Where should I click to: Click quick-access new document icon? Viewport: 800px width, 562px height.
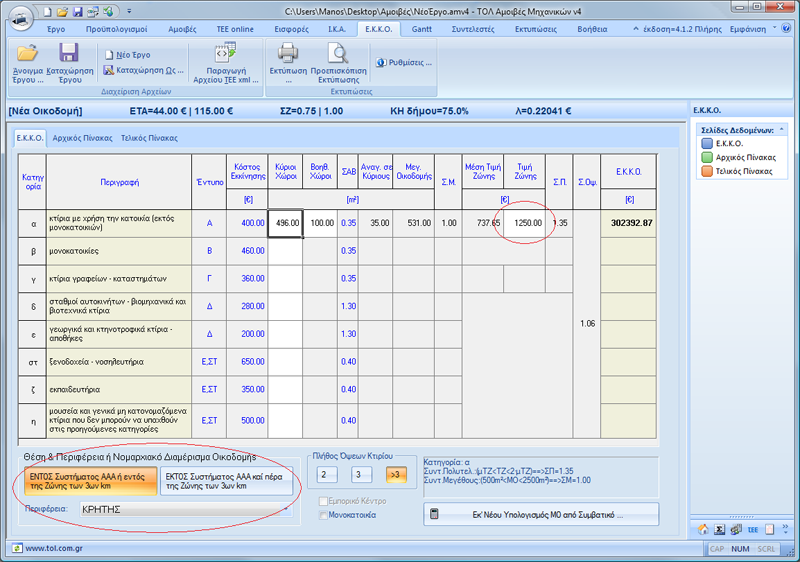tap(47, 11)
